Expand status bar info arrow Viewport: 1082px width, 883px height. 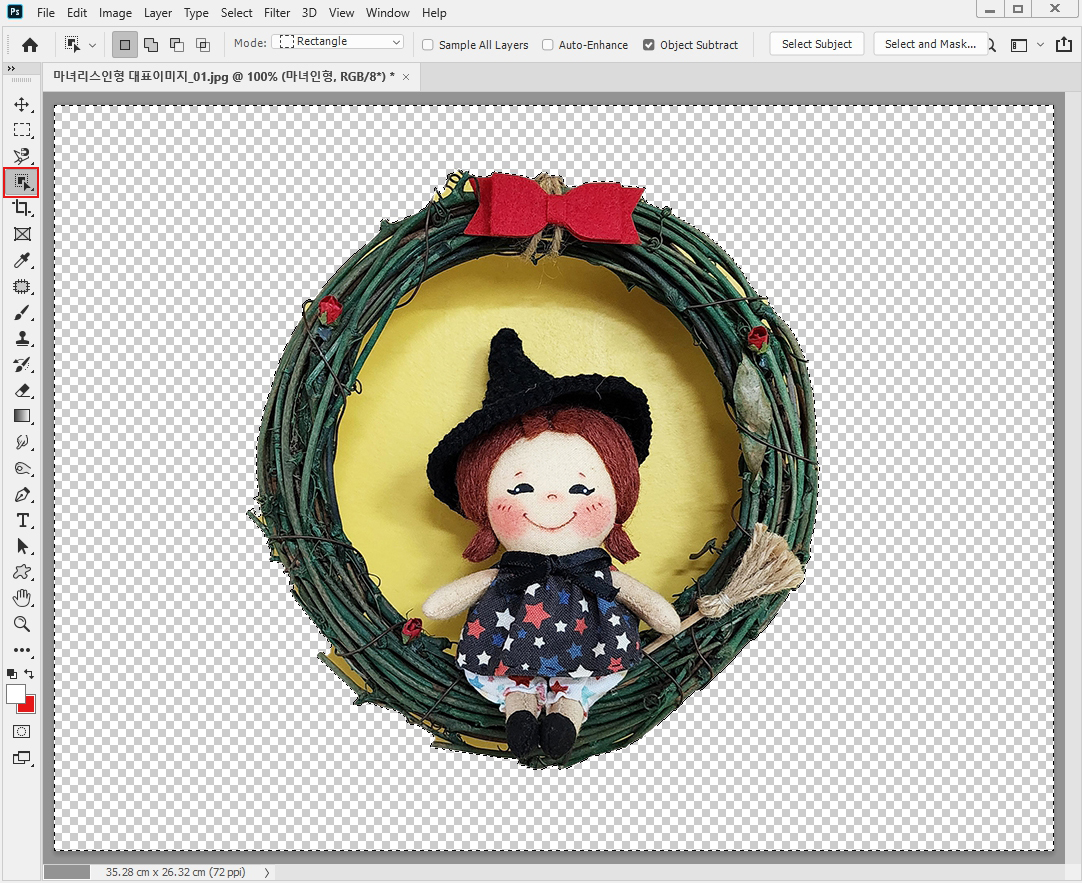pos(266,873)
